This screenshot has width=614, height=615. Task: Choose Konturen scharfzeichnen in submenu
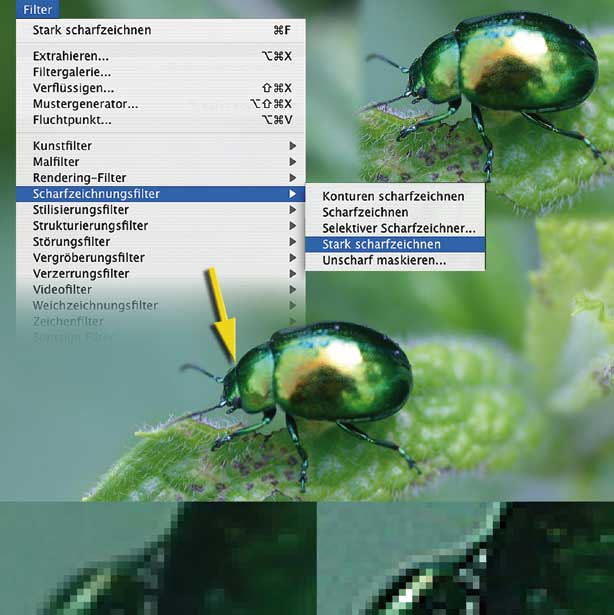coord(395,196)
